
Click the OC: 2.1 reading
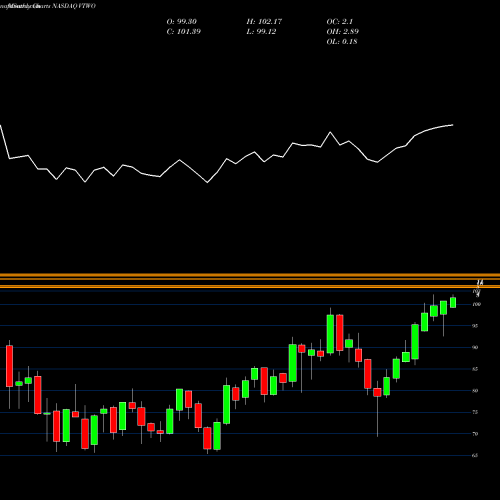point(340,22)
